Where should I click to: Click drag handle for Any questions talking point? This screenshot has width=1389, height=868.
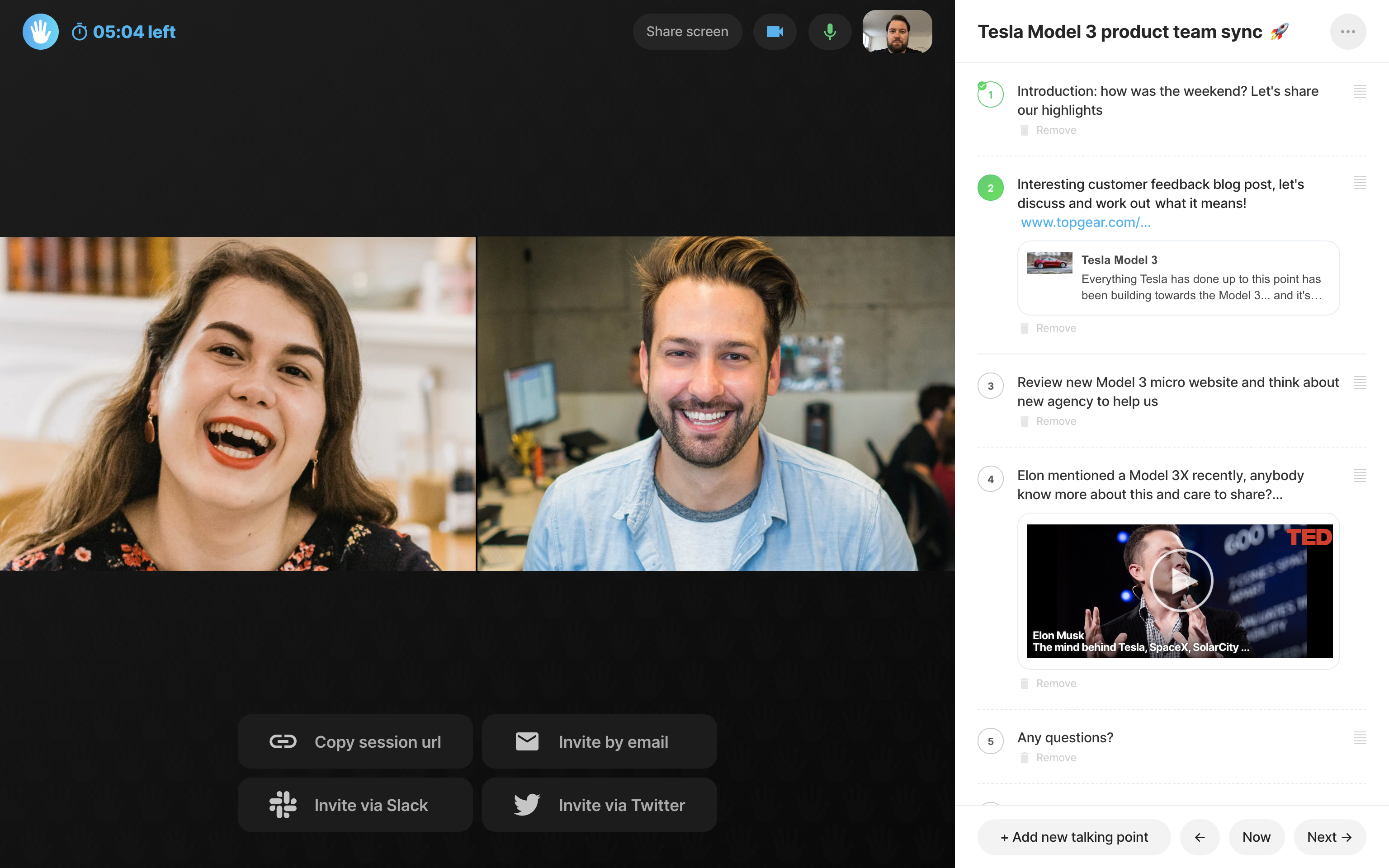point(1360,738)
